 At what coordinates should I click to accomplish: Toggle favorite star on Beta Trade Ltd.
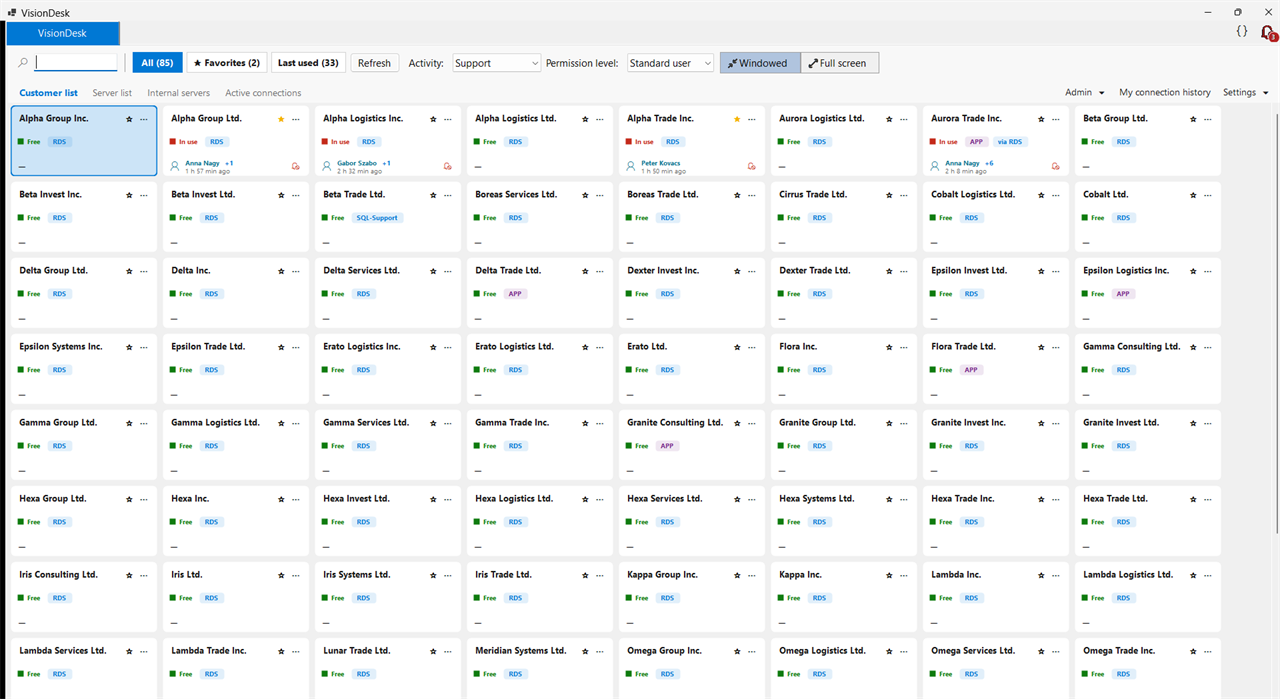(433, 195)
